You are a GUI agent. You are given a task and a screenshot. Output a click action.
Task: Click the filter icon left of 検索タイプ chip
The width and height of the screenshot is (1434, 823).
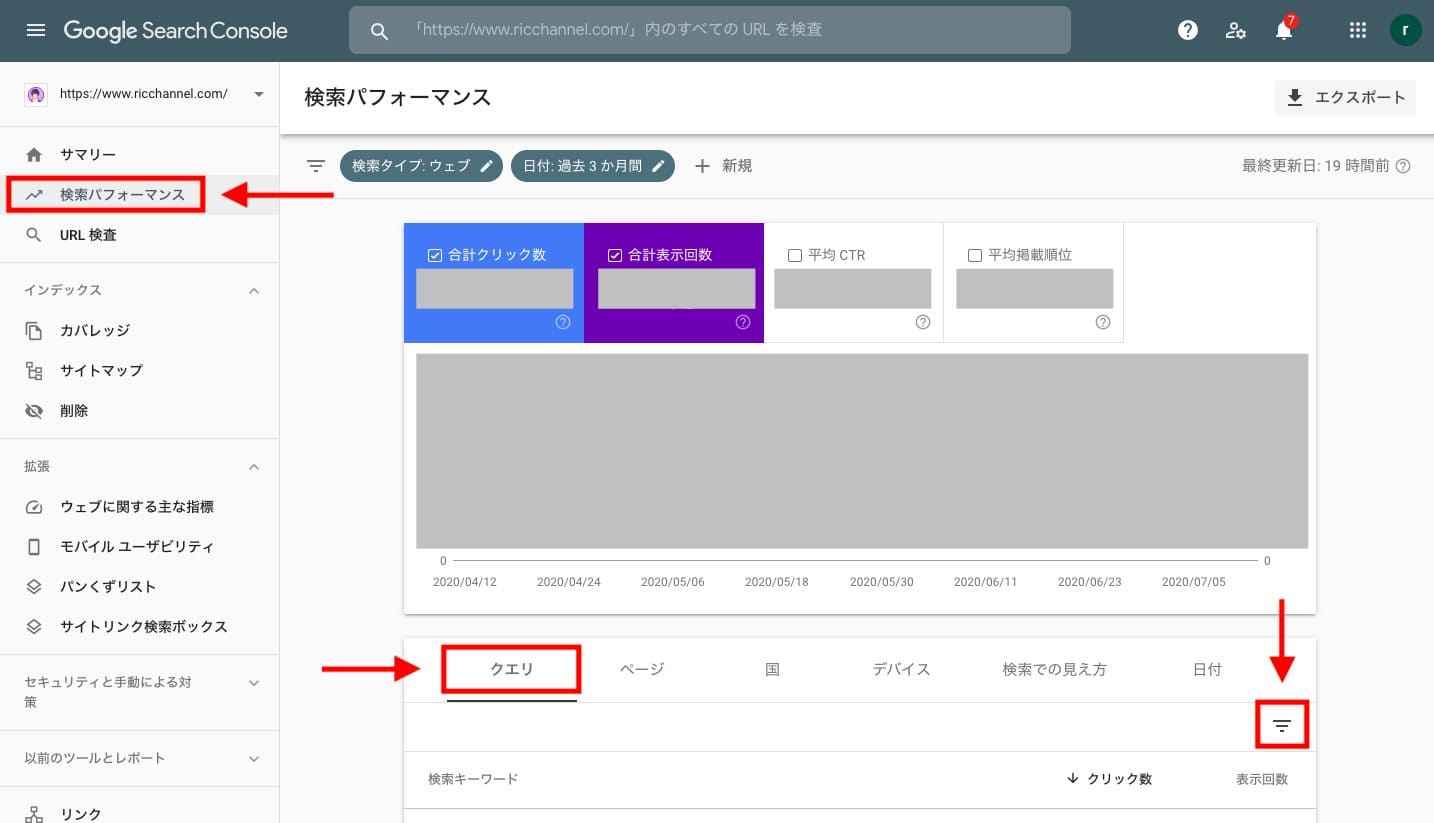click(x=316, y=166)
